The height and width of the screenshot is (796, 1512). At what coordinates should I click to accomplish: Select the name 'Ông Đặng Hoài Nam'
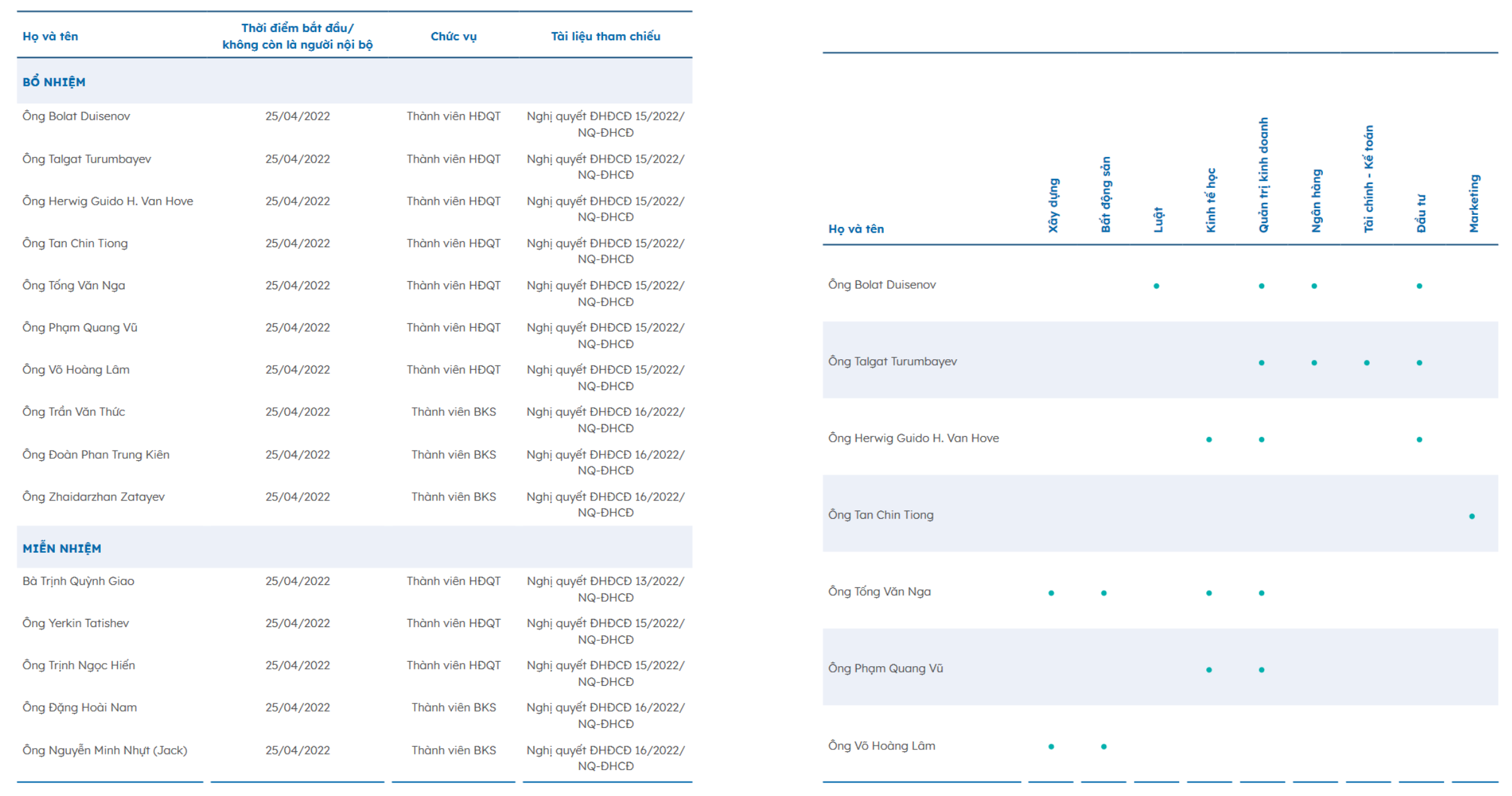pyautogui.click(x=79, y=708)
